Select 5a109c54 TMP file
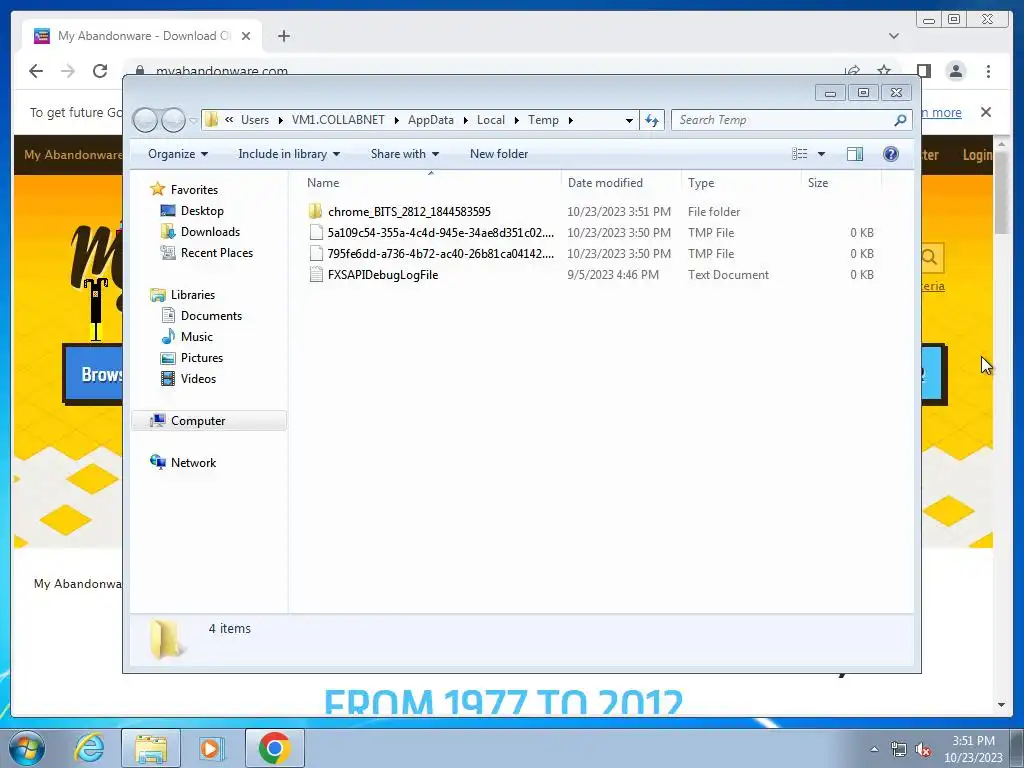Image resolution: width=1024 pixels, height=768 pixels. point(441,232)
